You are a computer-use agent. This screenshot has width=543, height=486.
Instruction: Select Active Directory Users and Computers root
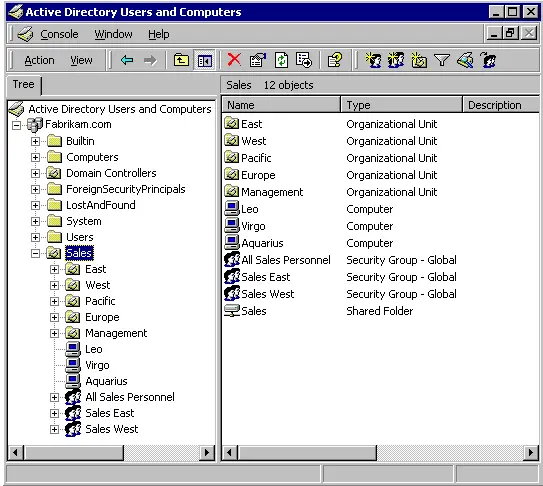coord(119,109)
